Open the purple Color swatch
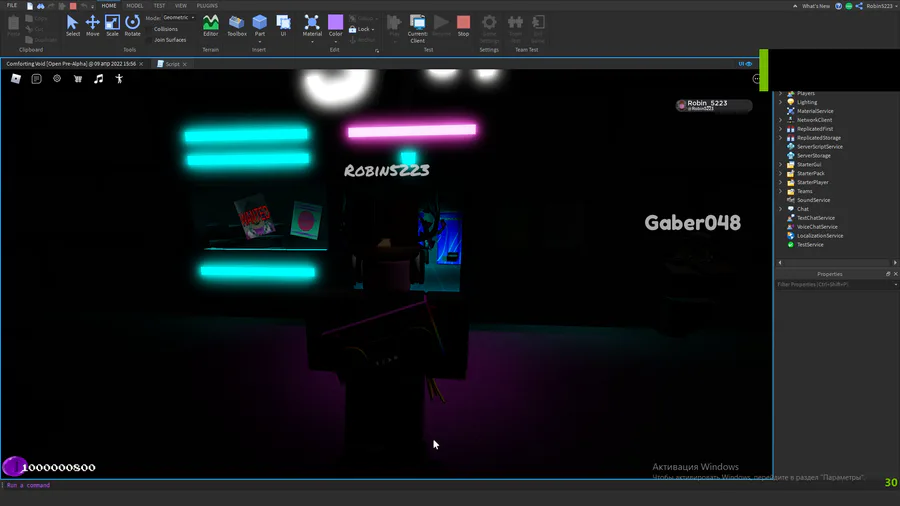This screenshot has width=900, height=506. point(335,22)
